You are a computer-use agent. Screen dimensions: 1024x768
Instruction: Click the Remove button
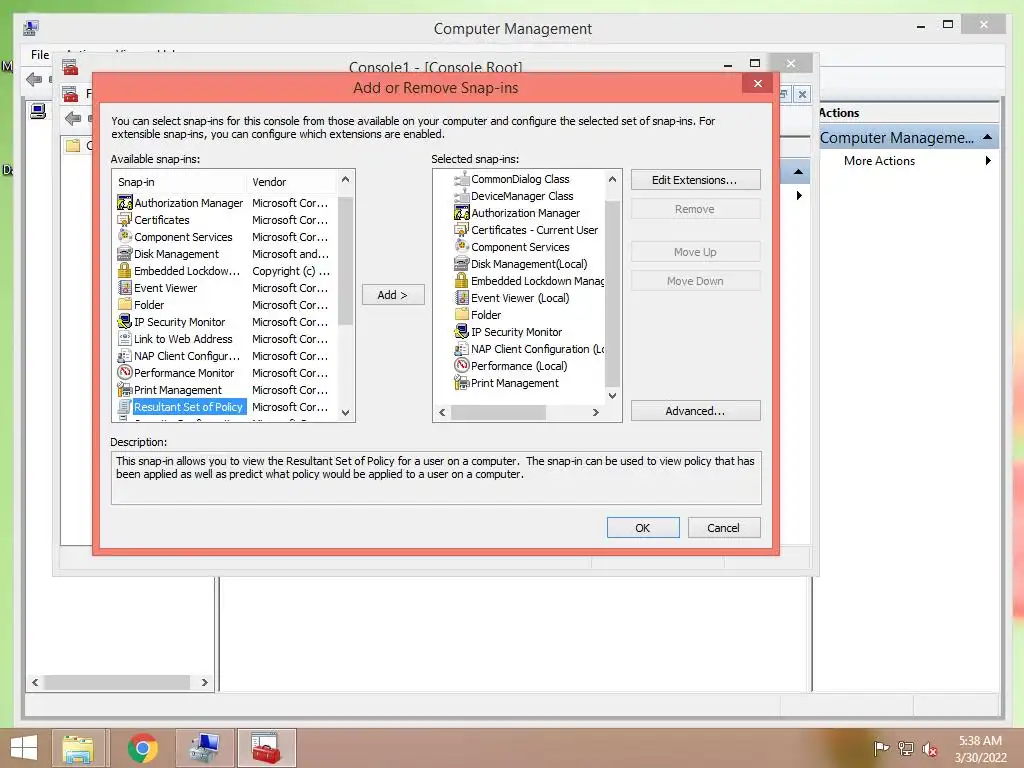coord(696,209)
